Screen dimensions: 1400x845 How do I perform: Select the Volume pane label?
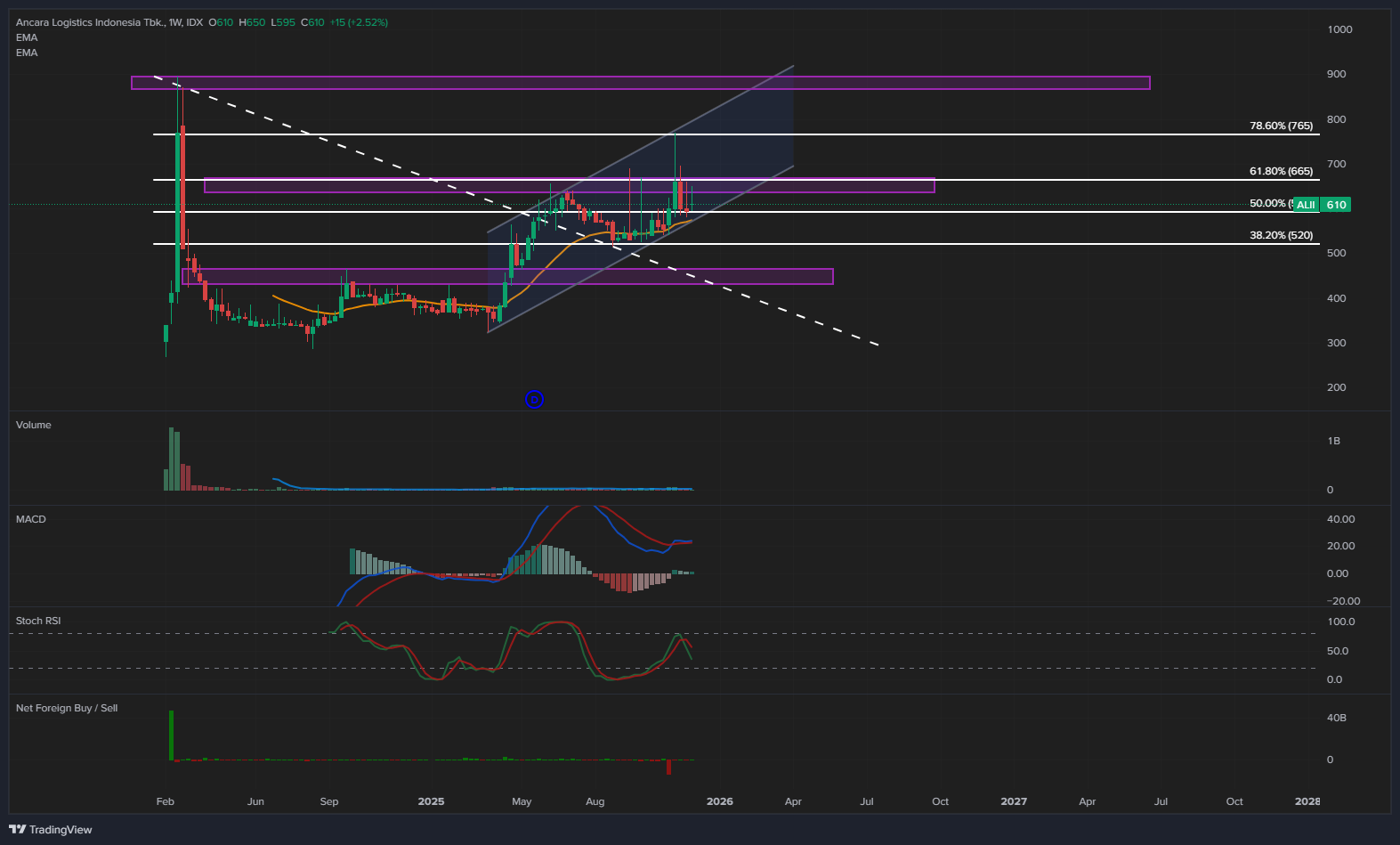[x=34, y=425]
